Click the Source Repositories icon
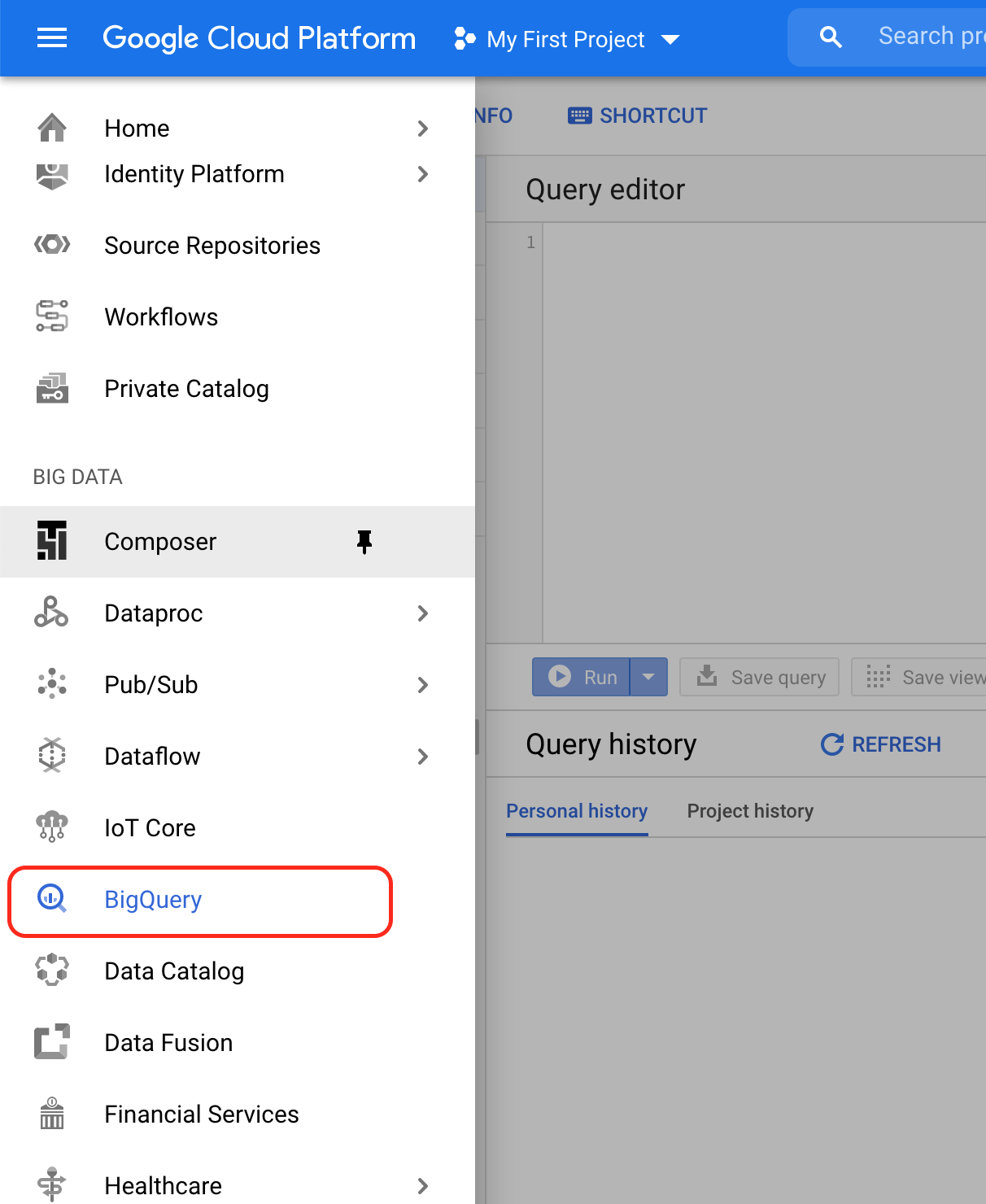The image size is (986, 1204). (x=52, y=245)
